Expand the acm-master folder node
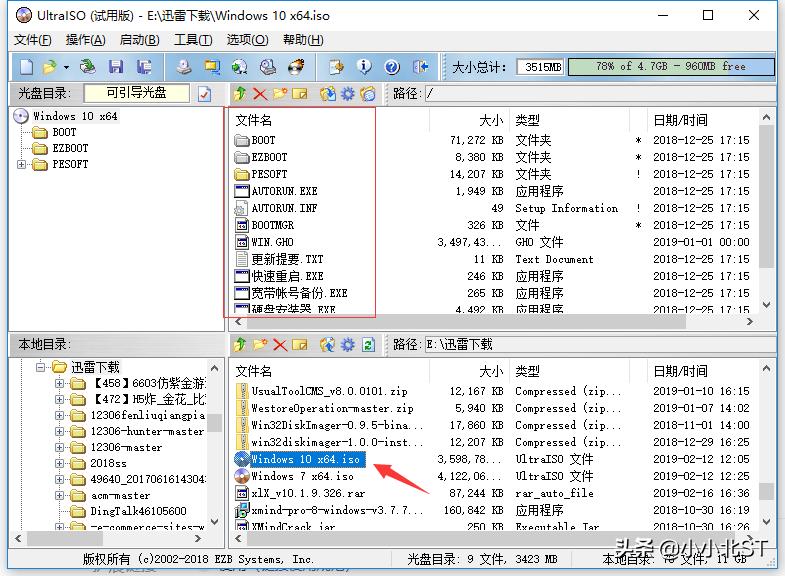The image size is (785, 576). (60, 495)
